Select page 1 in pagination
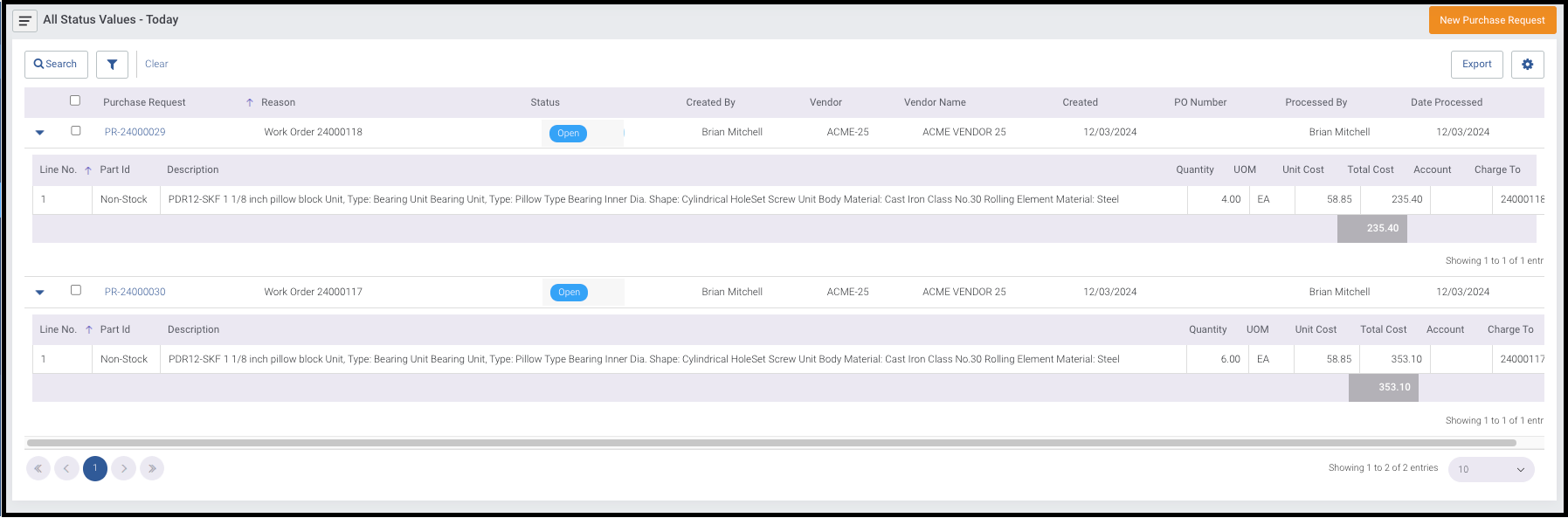The height and width of the screenshot is (518, 1568). [x=95, y=468]
